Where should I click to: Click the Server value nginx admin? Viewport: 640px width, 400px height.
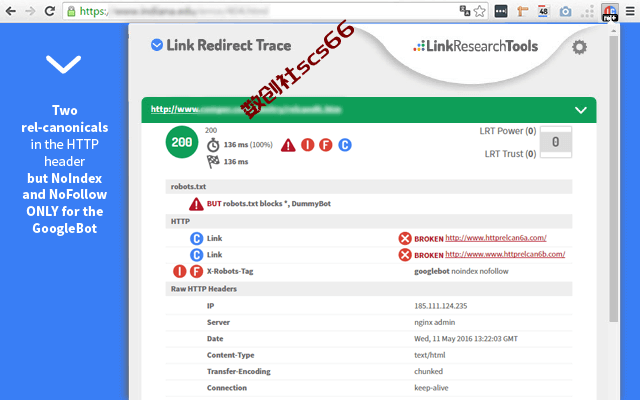[x=434, y=322]
